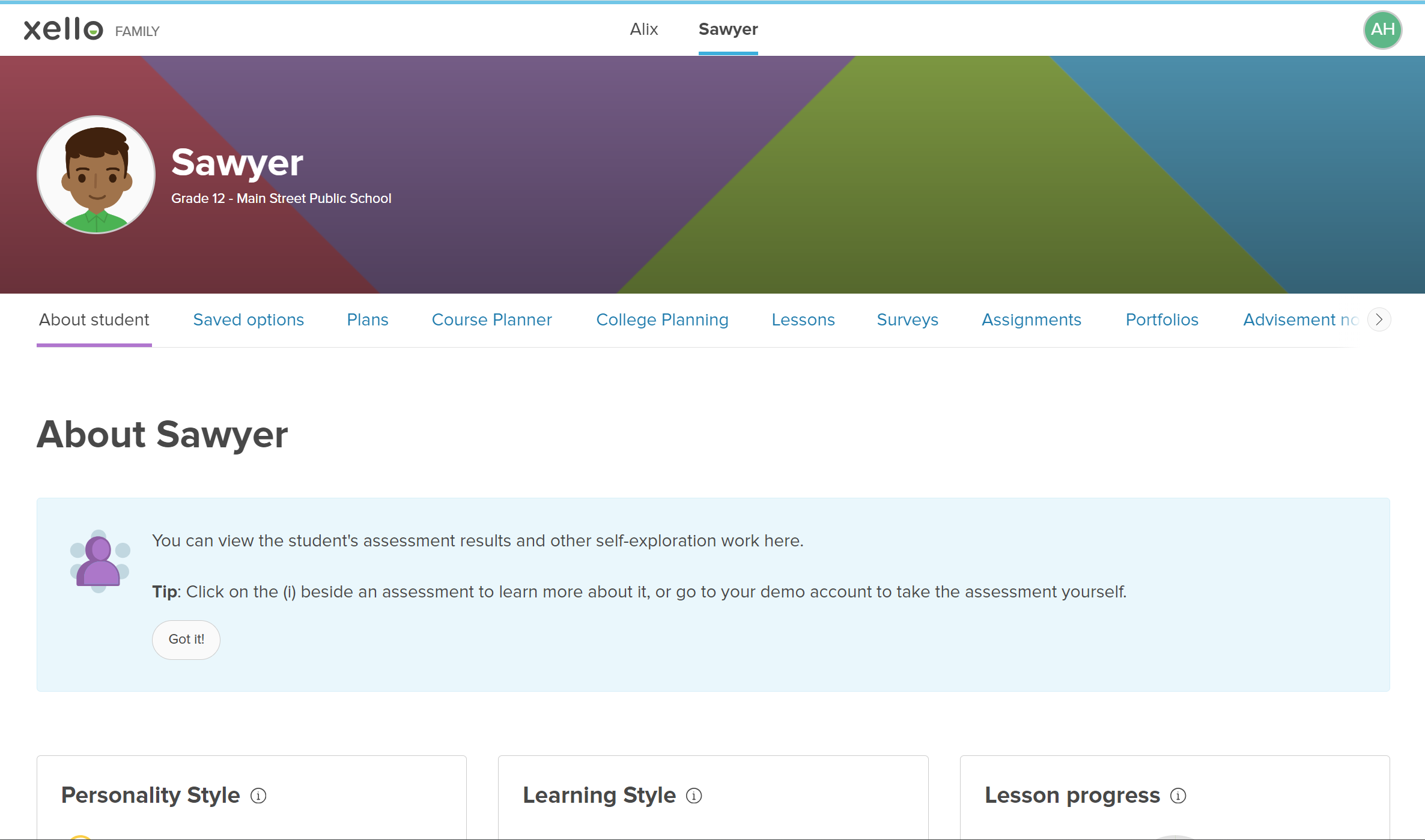
Task: Go to the Assignments tab
Action: click(1032, 319)
